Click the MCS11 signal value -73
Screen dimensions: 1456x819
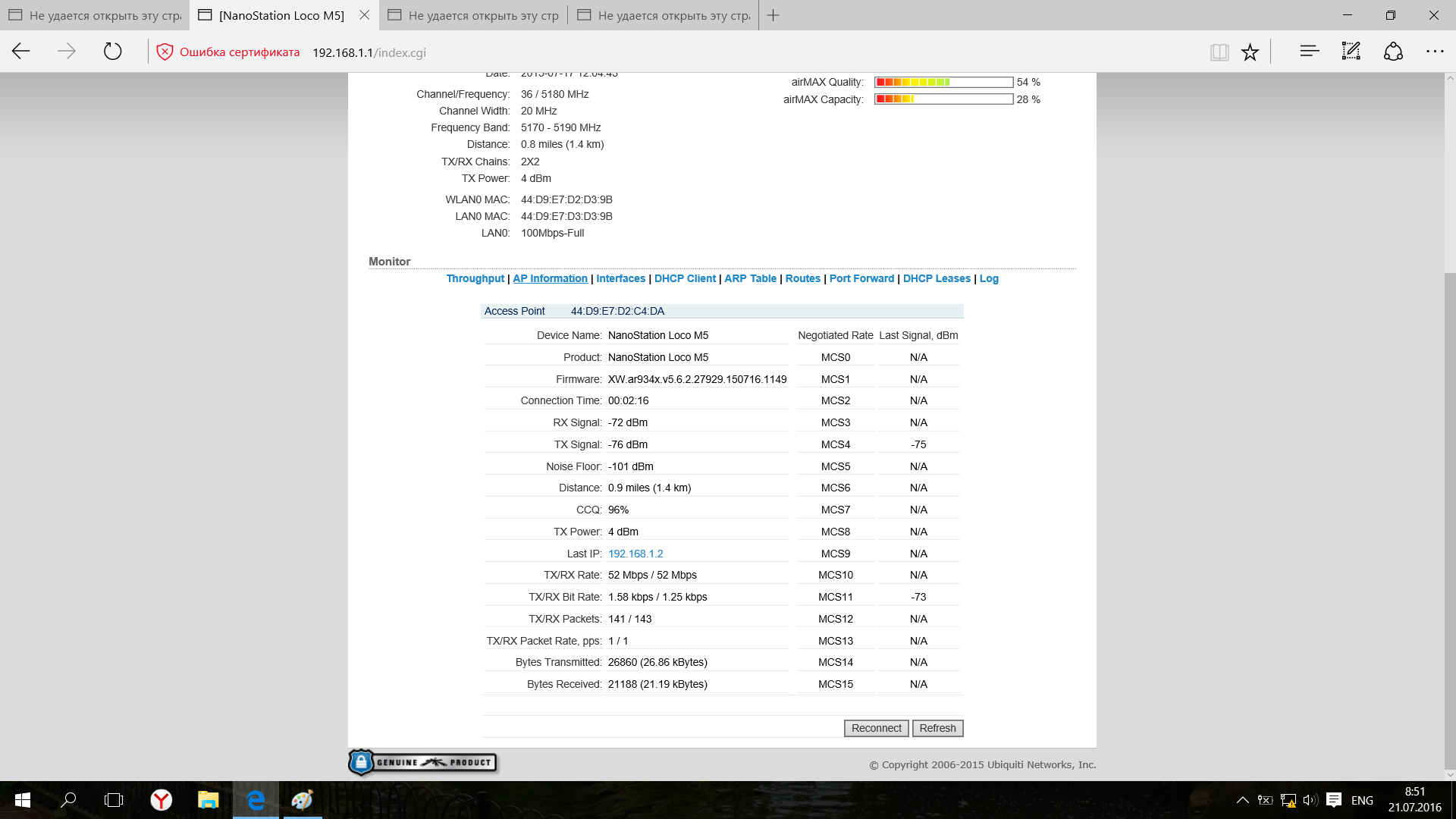(x=918, y=597)
